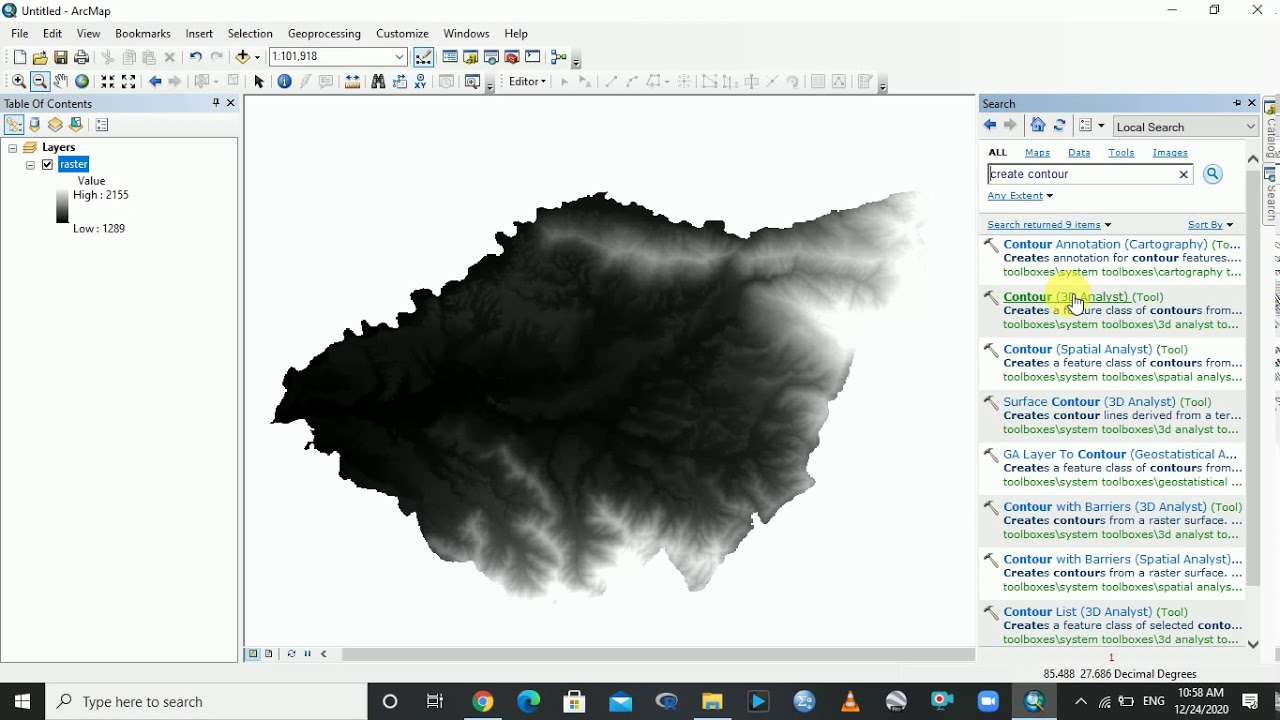This screenshot has width=1280, height=720.
Task: Collapse the Layers group in tree
Action: tap(12, 148)
